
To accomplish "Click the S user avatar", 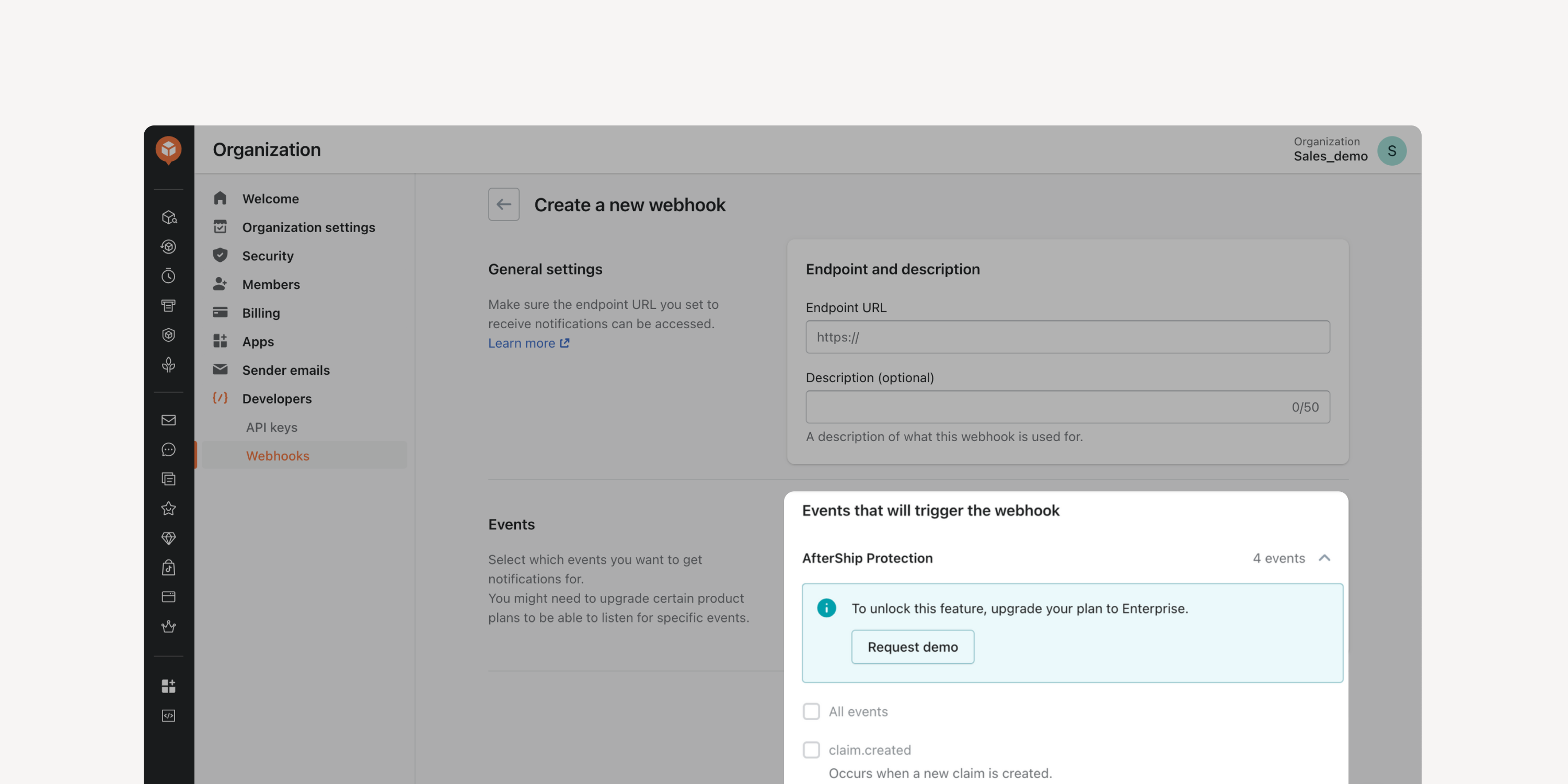I will coord(1391,151).
